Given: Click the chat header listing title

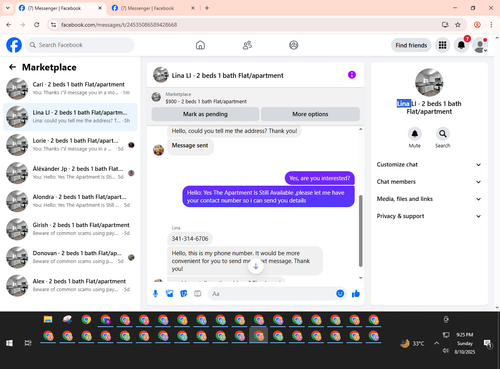Looking at the screenshot, I should pos(227,75).
